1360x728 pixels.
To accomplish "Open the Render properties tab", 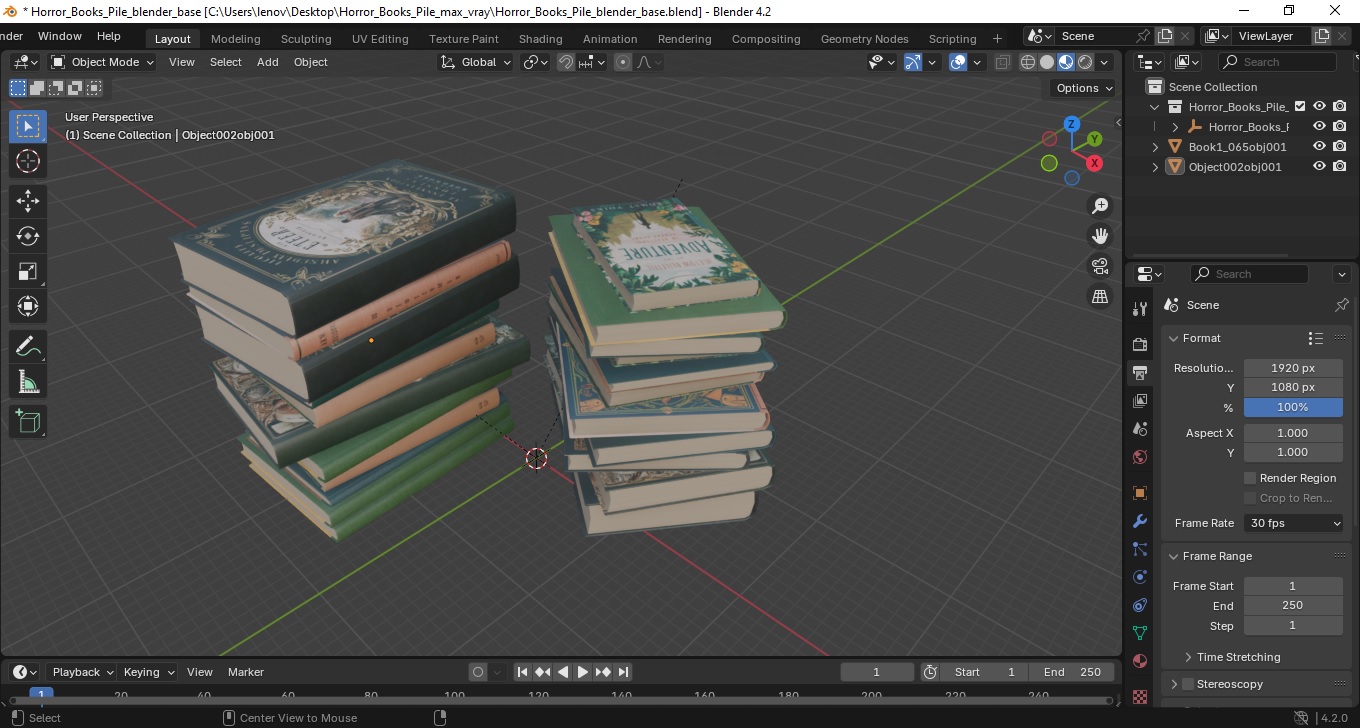I will point(1139,344).
